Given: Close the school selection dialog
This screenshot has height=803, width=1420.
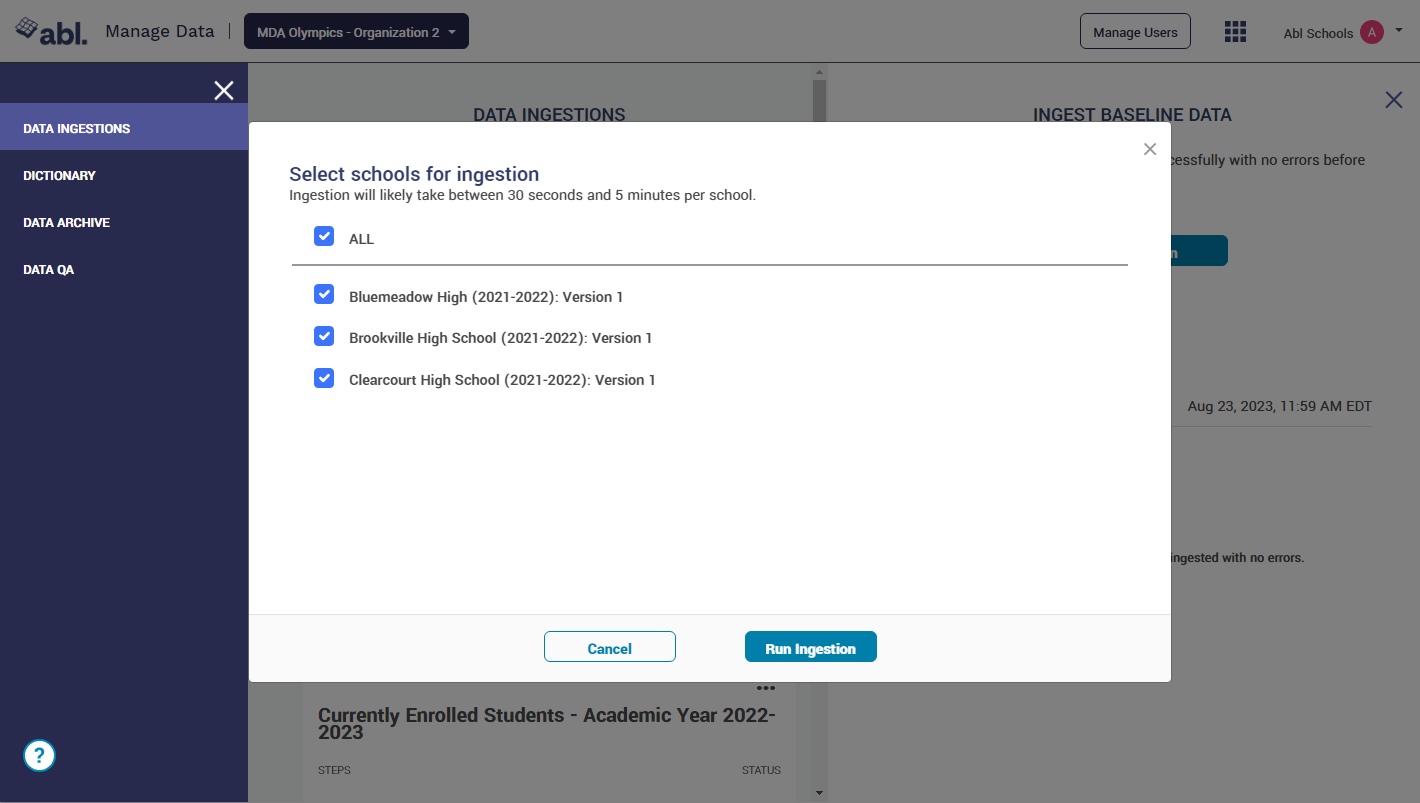Looking at the screenshot, I should click(x=1150, y=149).
